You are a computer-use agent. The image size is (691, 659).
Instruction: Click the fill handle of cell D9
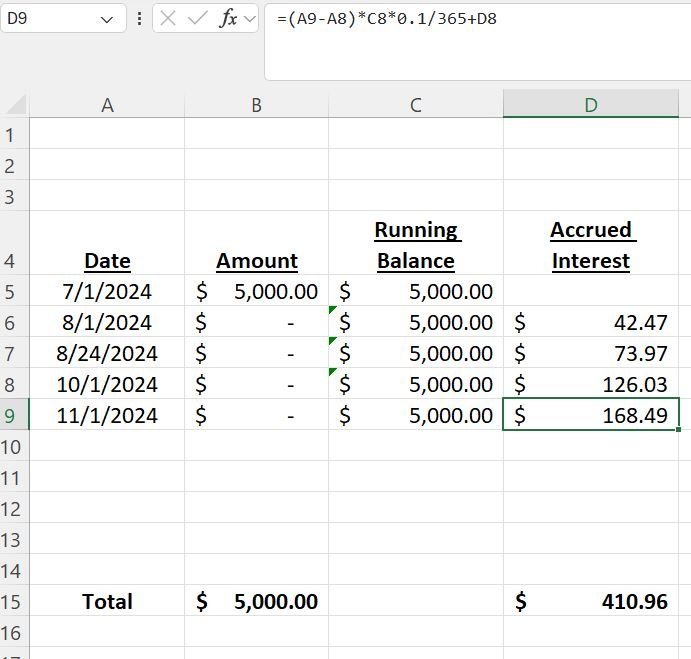(678, 429)
